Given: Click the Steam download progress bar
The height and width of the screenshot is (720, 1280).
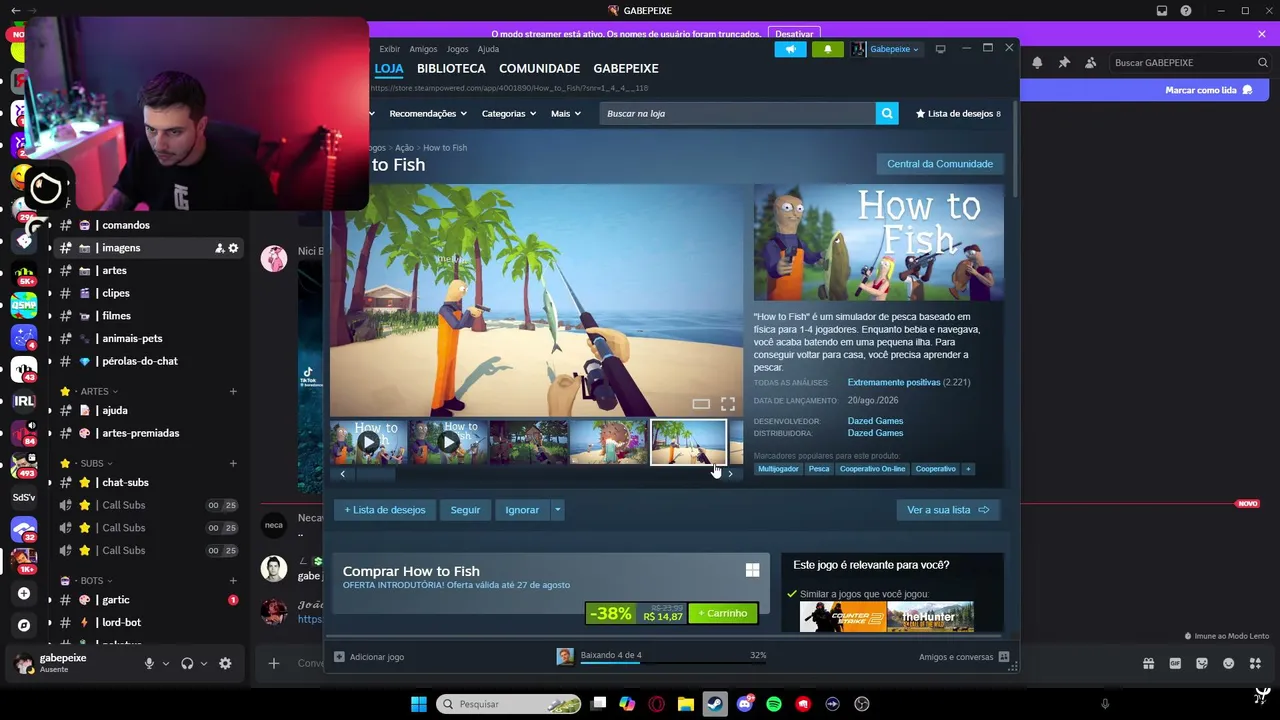Looking at the screenshot, I should click(674, 662).
